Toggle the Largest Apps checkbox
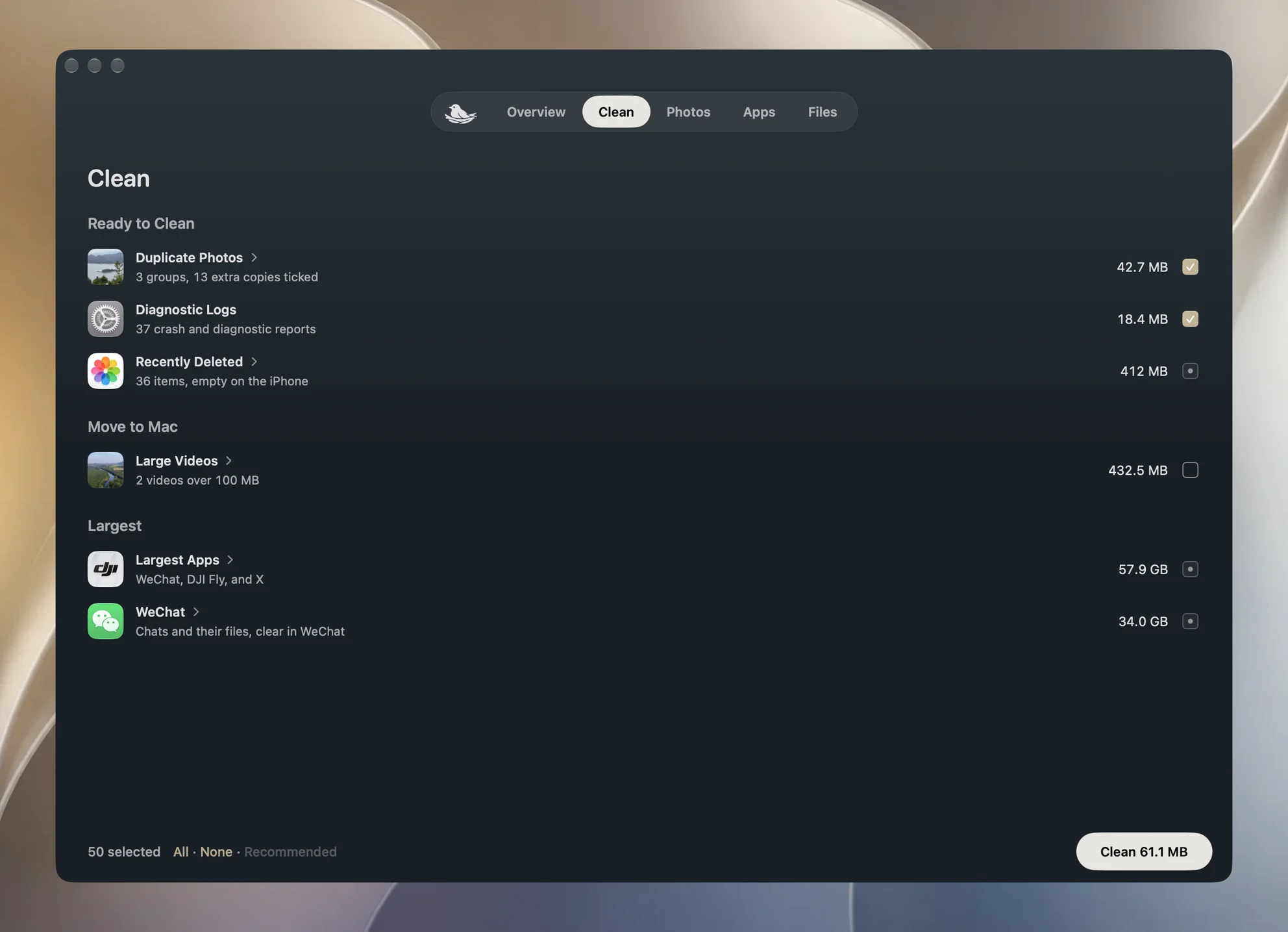The image size is (1288, 932). 1190,569
